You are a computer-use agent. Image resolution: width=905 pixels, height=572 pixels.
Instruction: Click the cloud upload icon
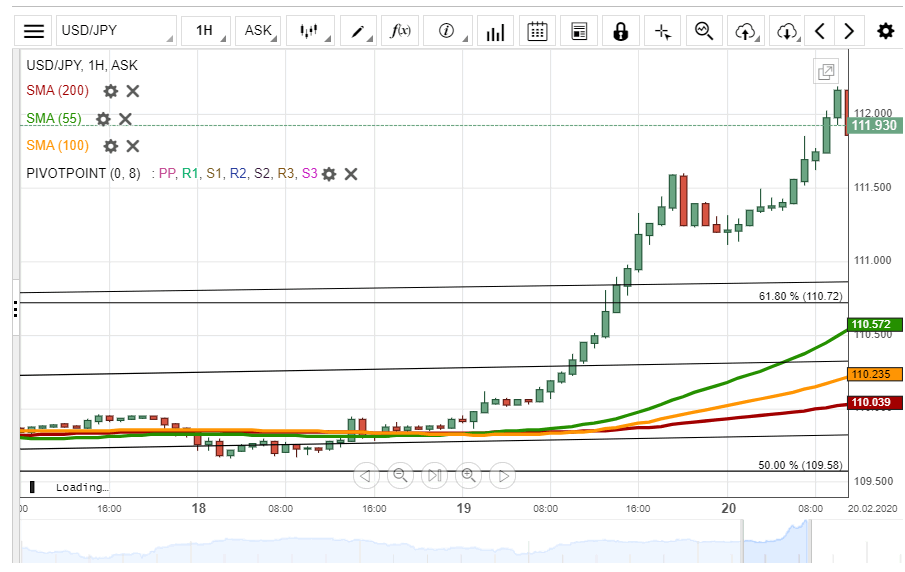746,31
